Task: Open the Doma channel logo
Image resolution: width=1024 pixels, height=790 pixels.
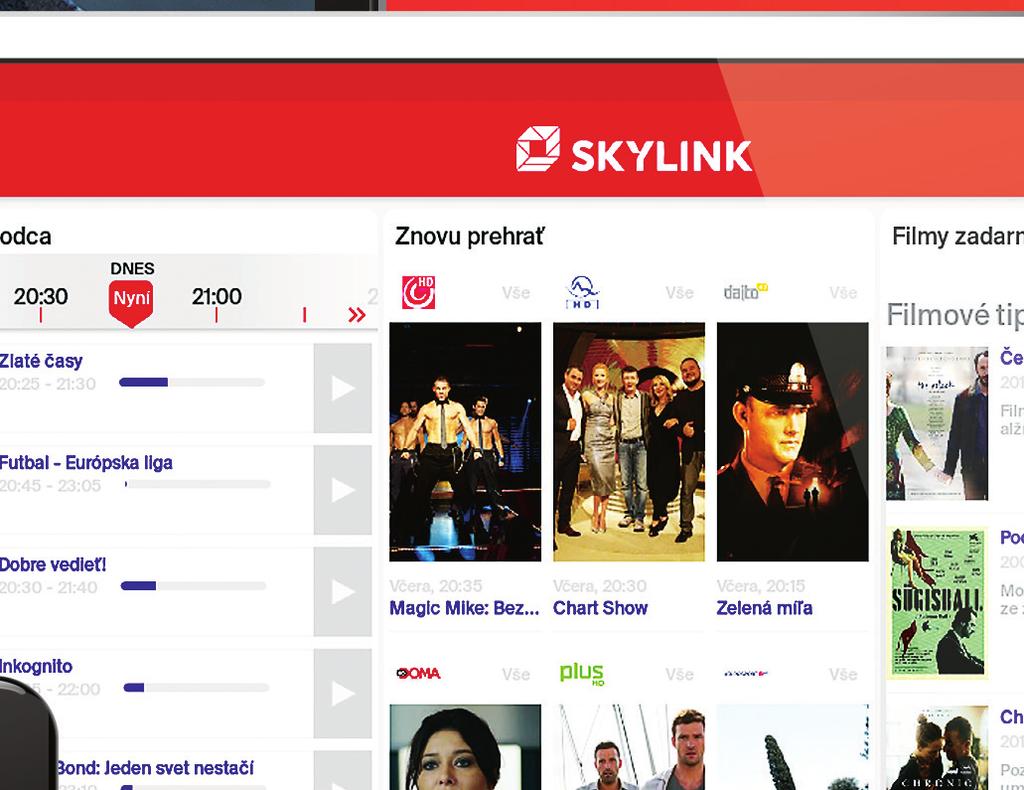Action: [x=418, y=673]
